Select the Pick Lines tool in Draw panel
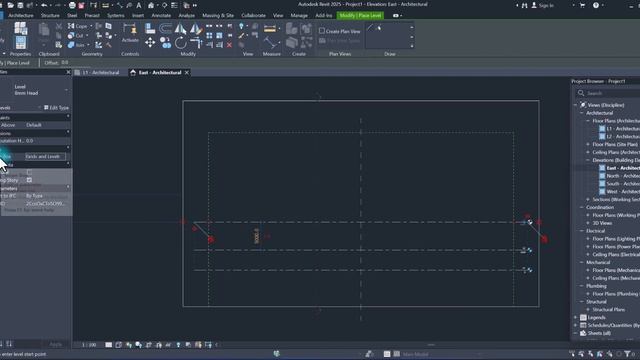This screenshot has width=640, height=360. [379, 28]
